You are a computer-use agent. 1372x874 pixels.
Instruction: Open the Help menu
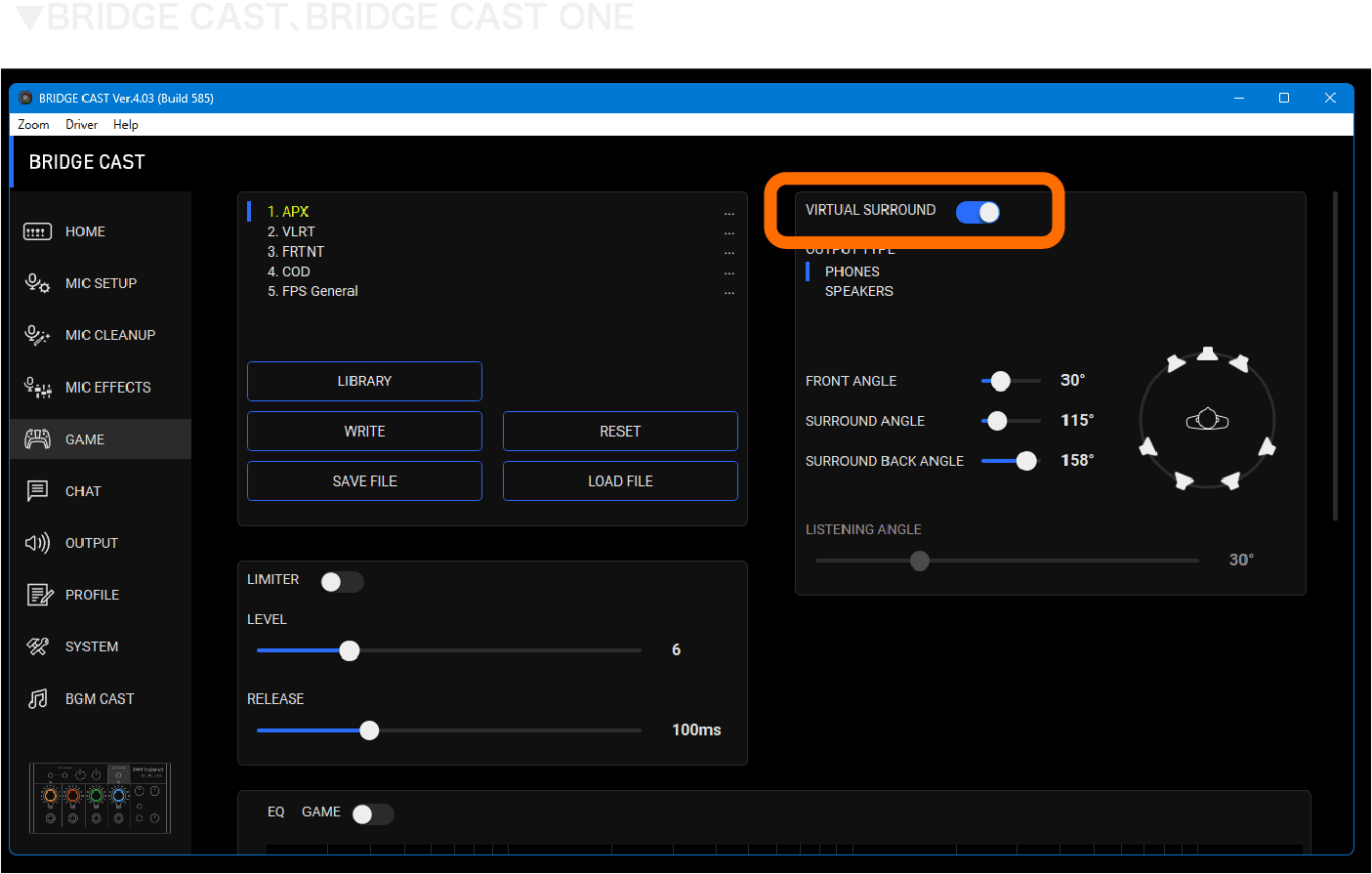coord(125,124)
